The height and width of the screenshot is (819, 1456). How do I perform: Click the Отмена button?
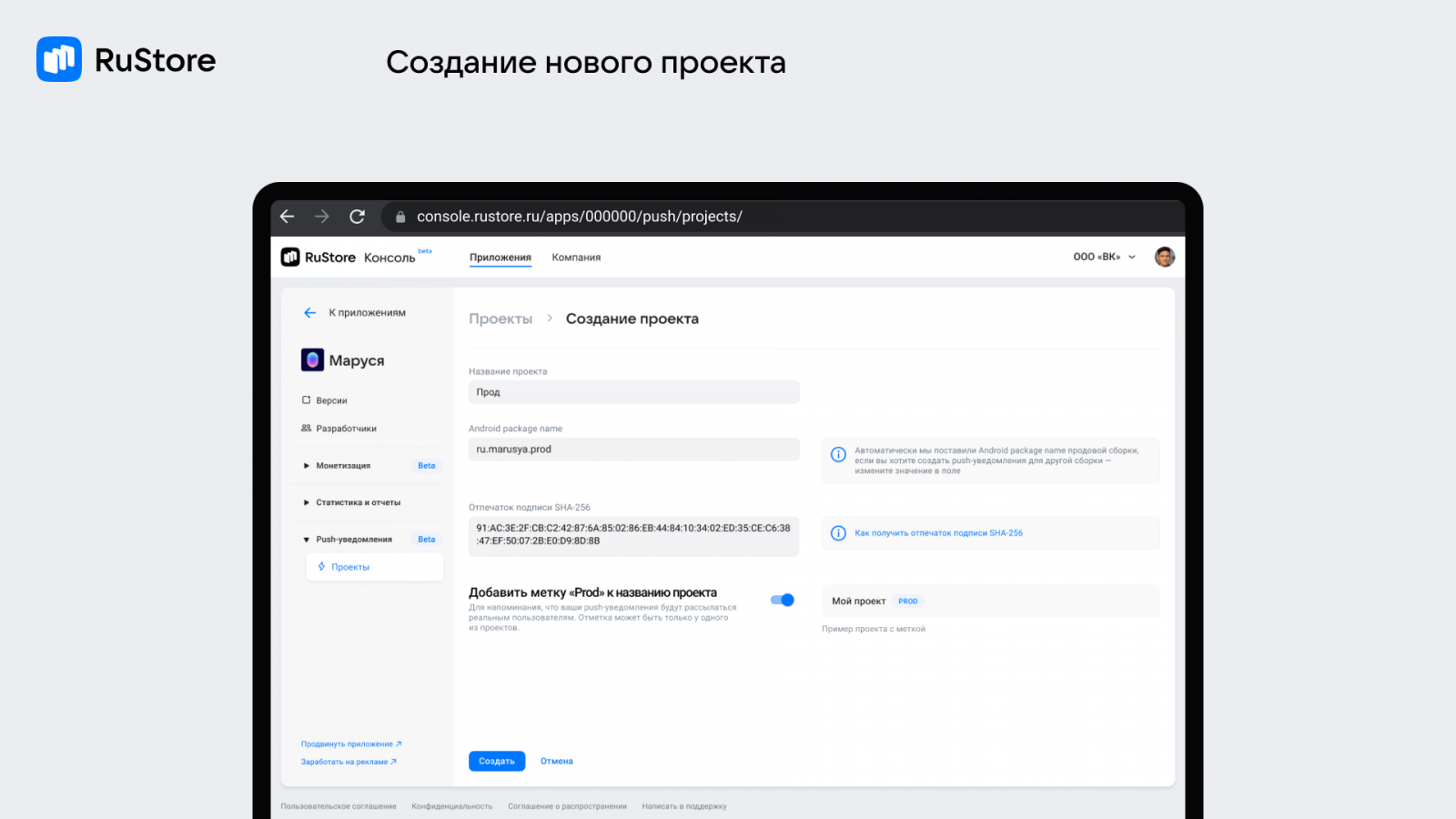point(557,762)
